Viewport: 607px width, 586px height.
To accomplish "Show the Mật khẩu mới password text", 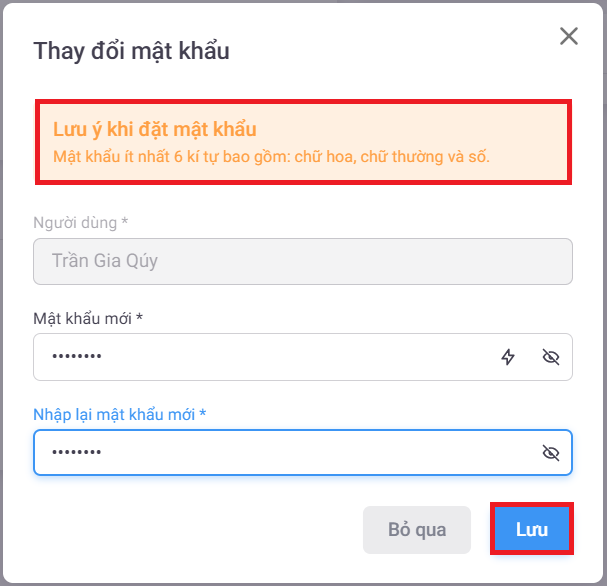I will click(550, 357).
